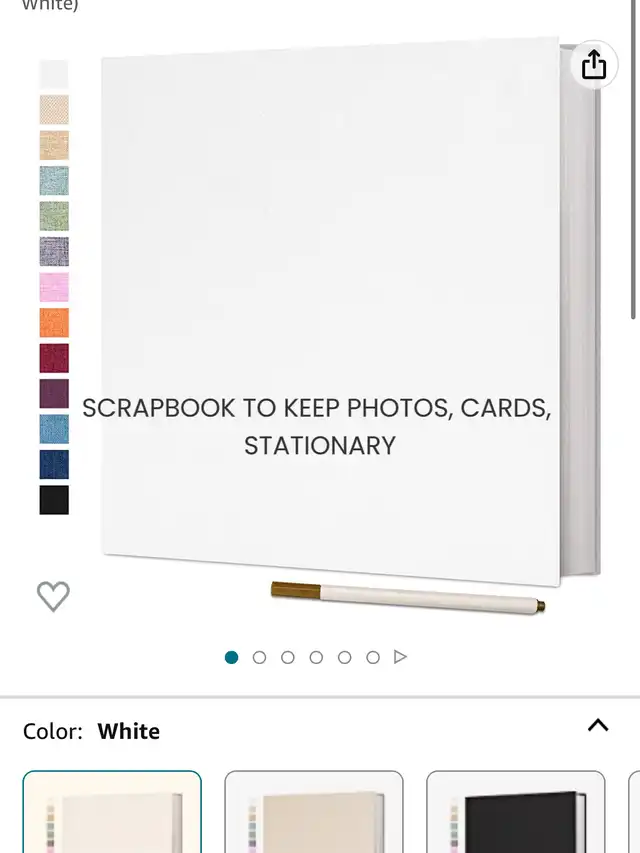Add item to wishlist with heart icon
Image resolution: width=640 pixels, height=853 pixels.
pos(53,596)
